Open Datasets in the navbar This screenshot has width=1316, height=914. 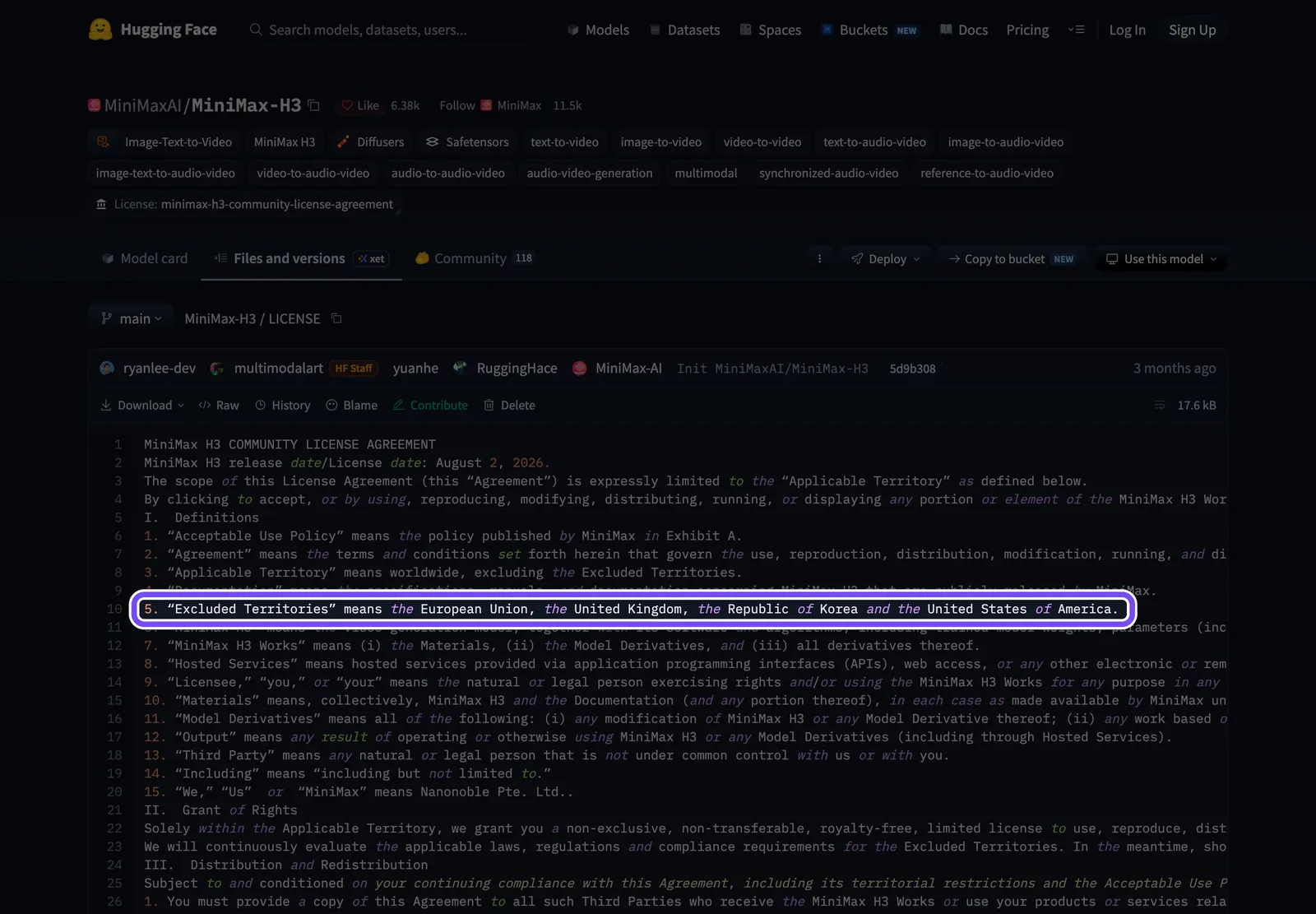[x=684, y=30]
